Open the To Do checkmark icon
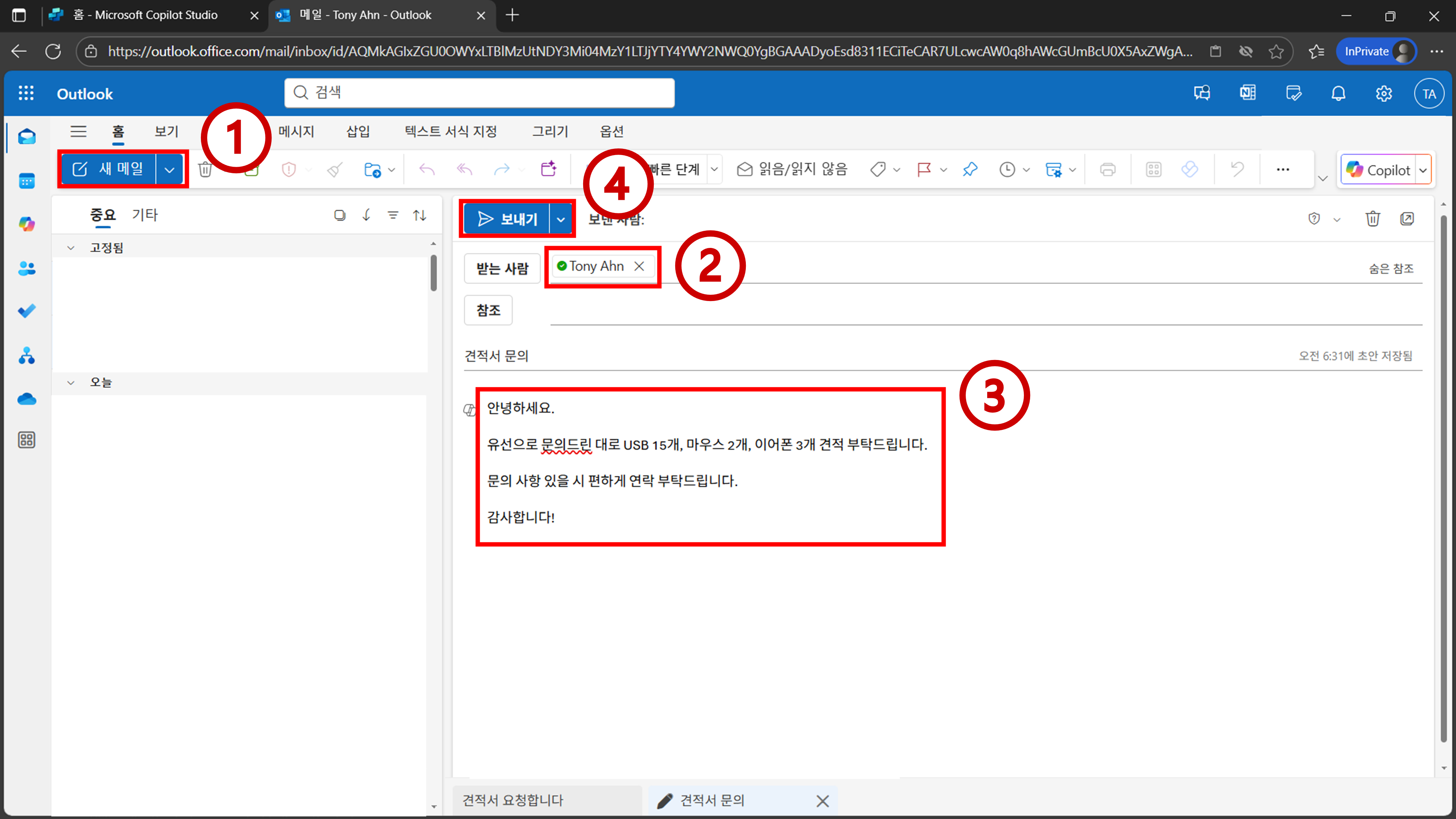The height and width of the screenshot is (819, 1456). click(x=27, y=311)
